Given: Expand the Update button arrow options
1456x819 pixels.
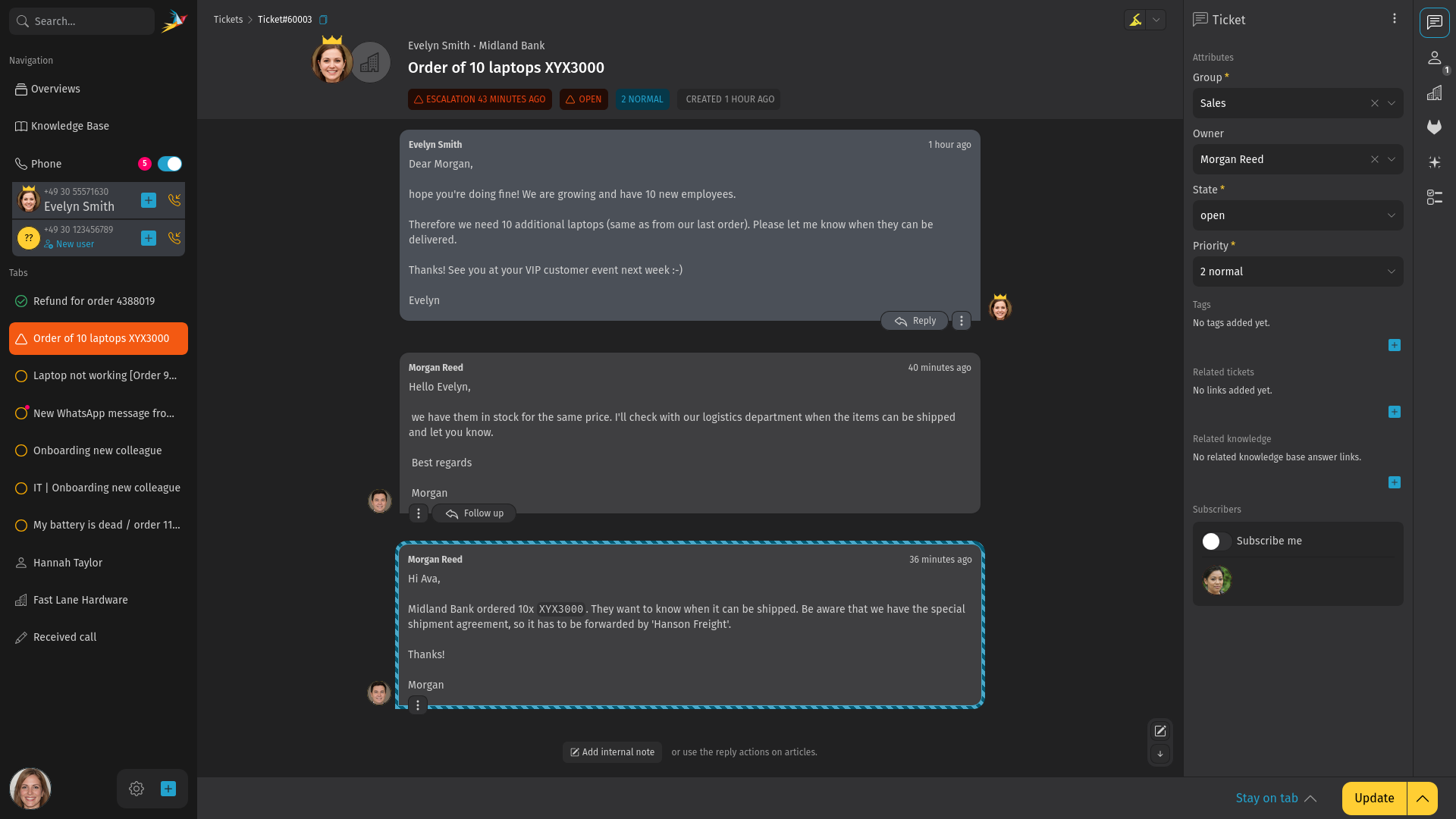Looking at the screenshot, I should coord(1422,799).
